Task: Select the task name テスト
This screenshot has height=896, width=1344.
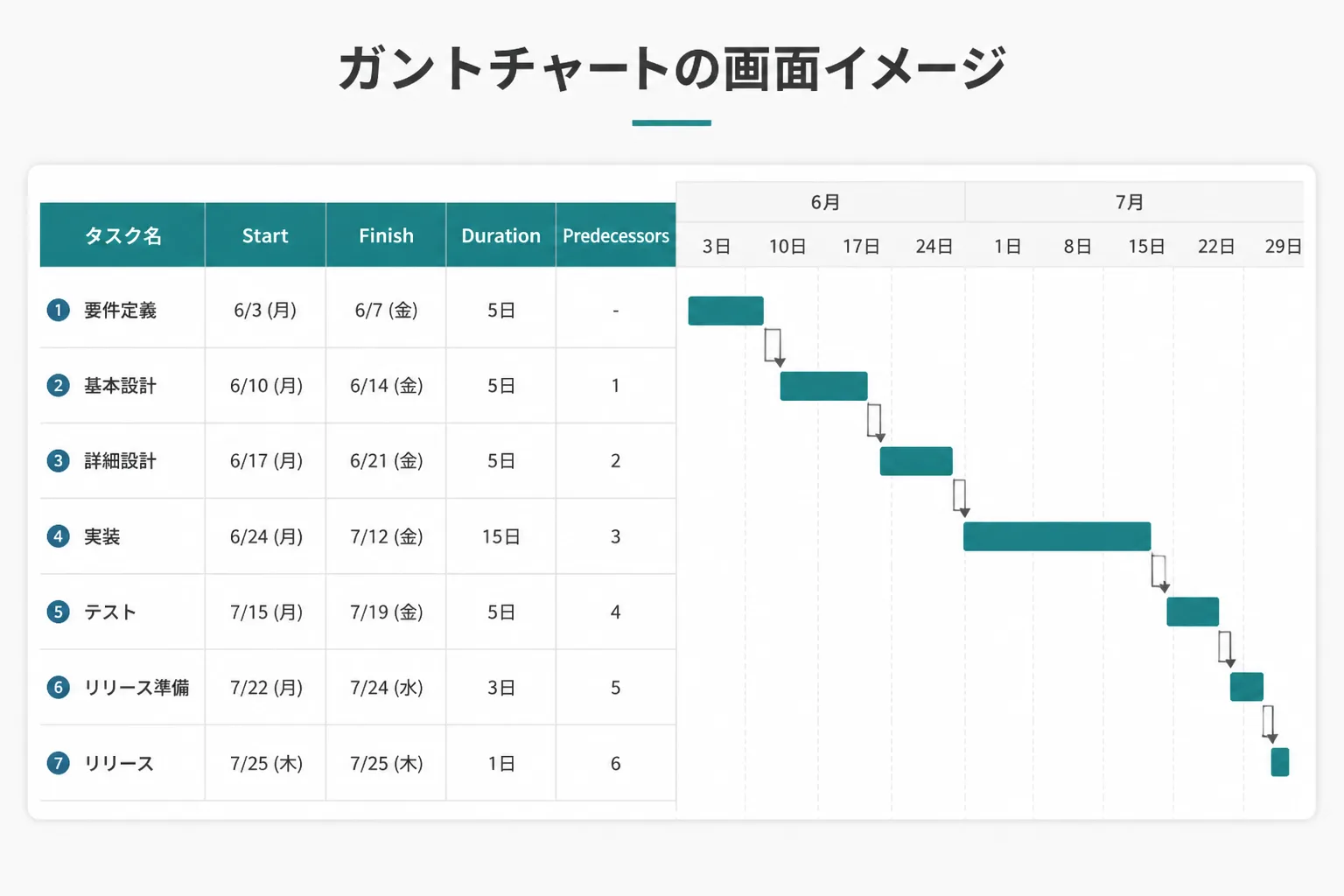Action: [x=110, y=612]
